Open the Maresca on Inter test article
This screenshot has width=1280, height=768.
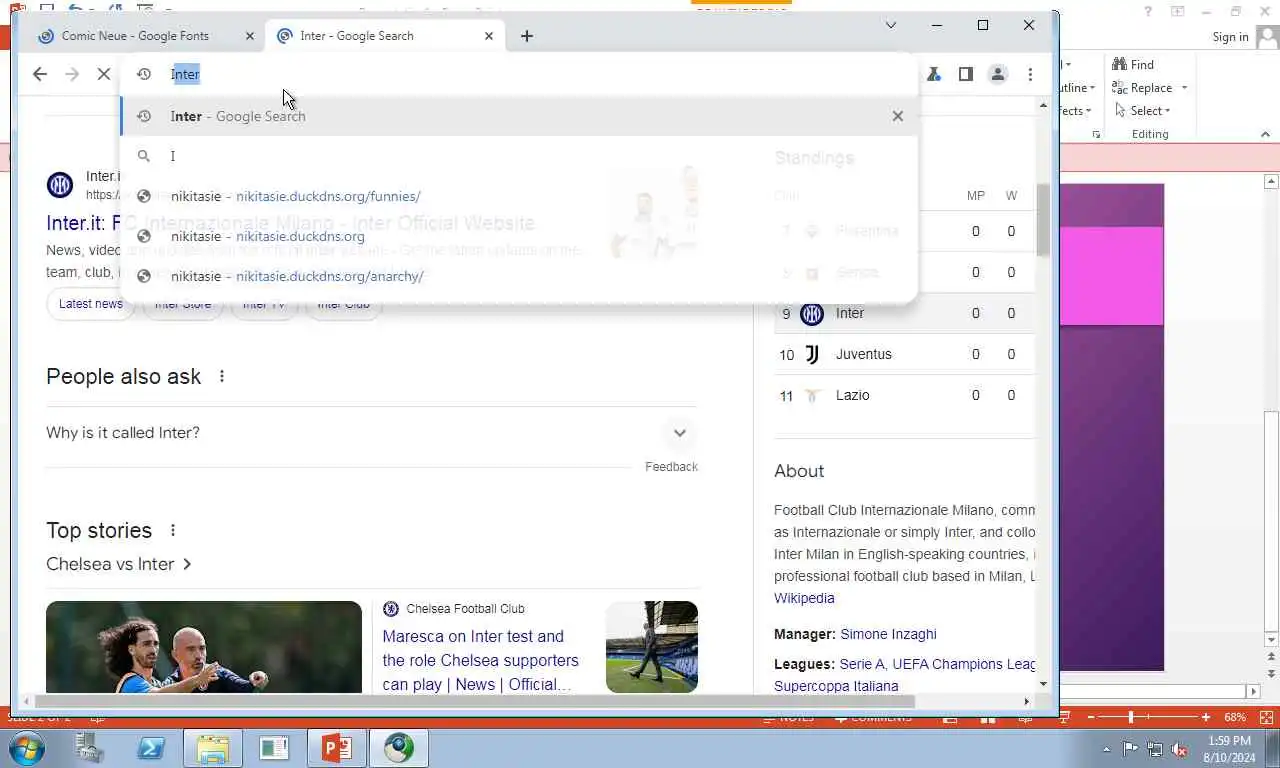[481, 660]
